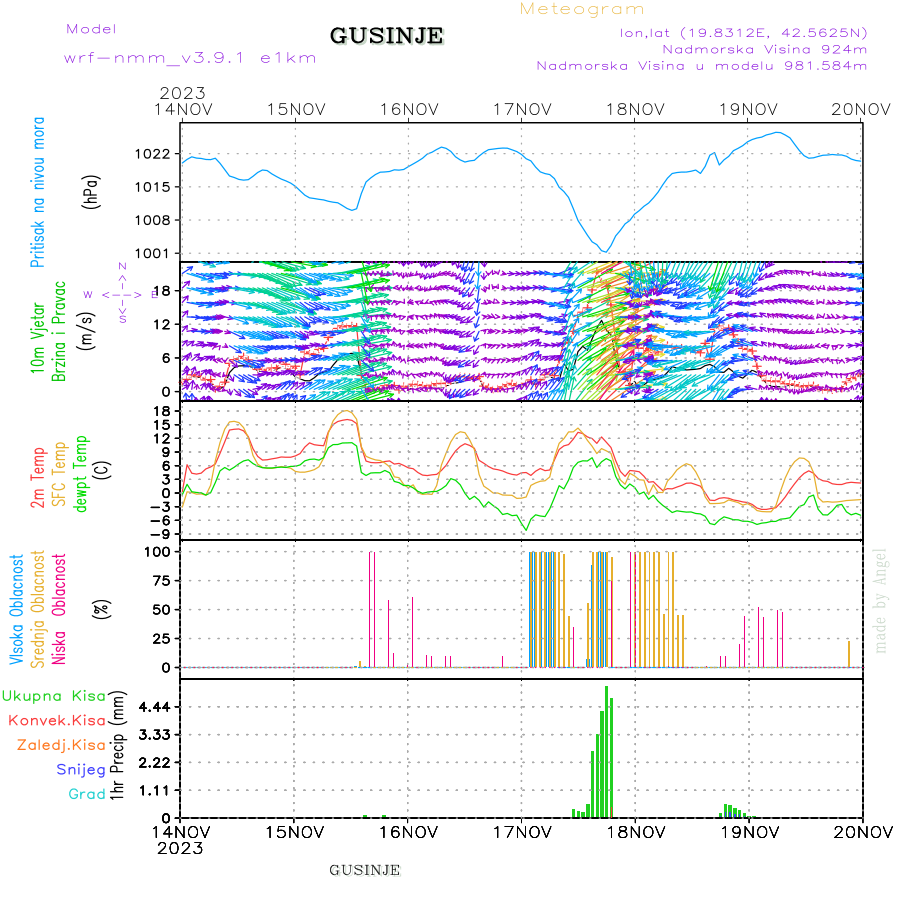
Task: Select the orange "Srednja Oblacnost" label
Action: [37, 609]
